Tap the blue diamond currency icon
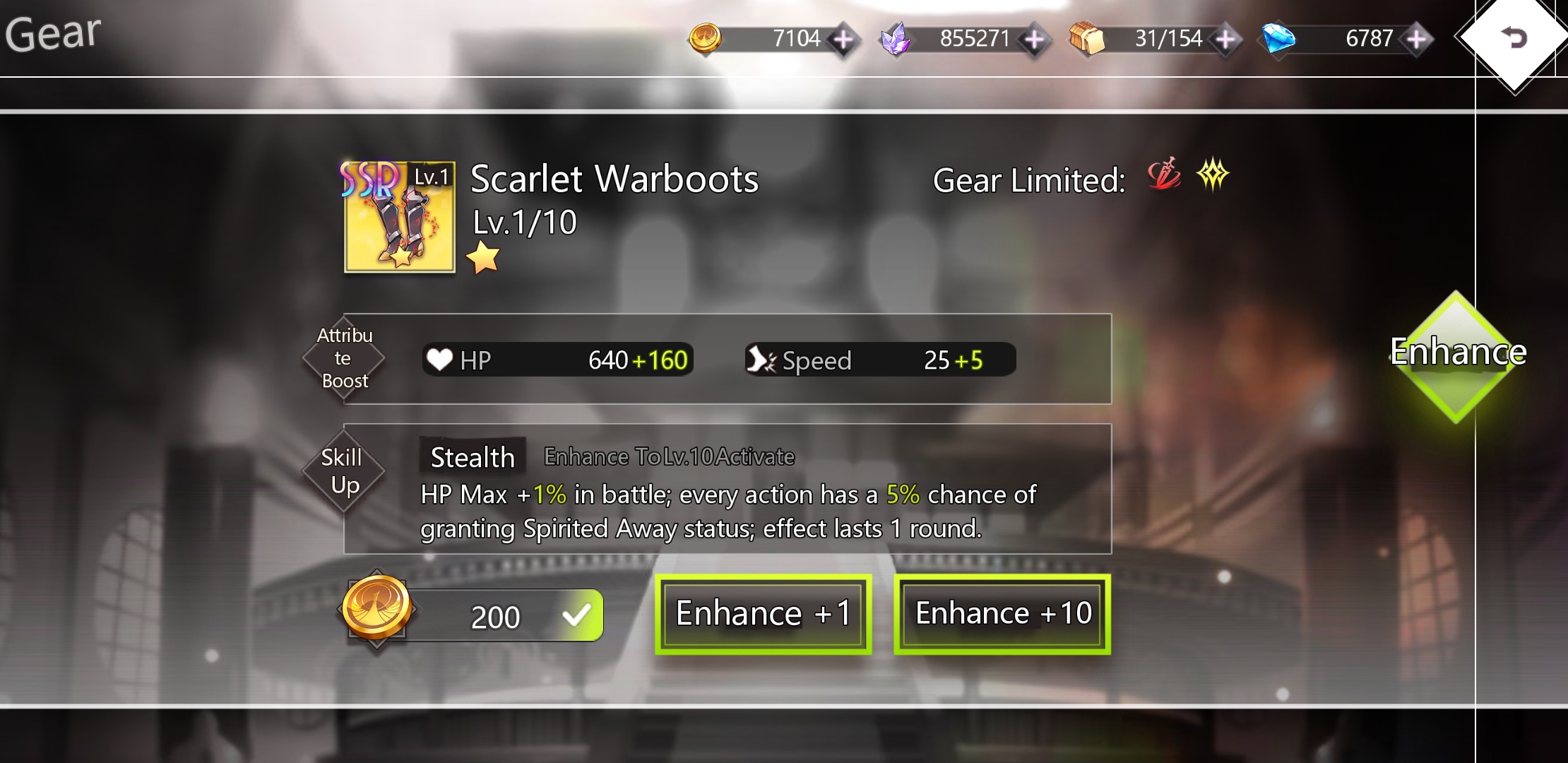 click(x=1278, y=38)
